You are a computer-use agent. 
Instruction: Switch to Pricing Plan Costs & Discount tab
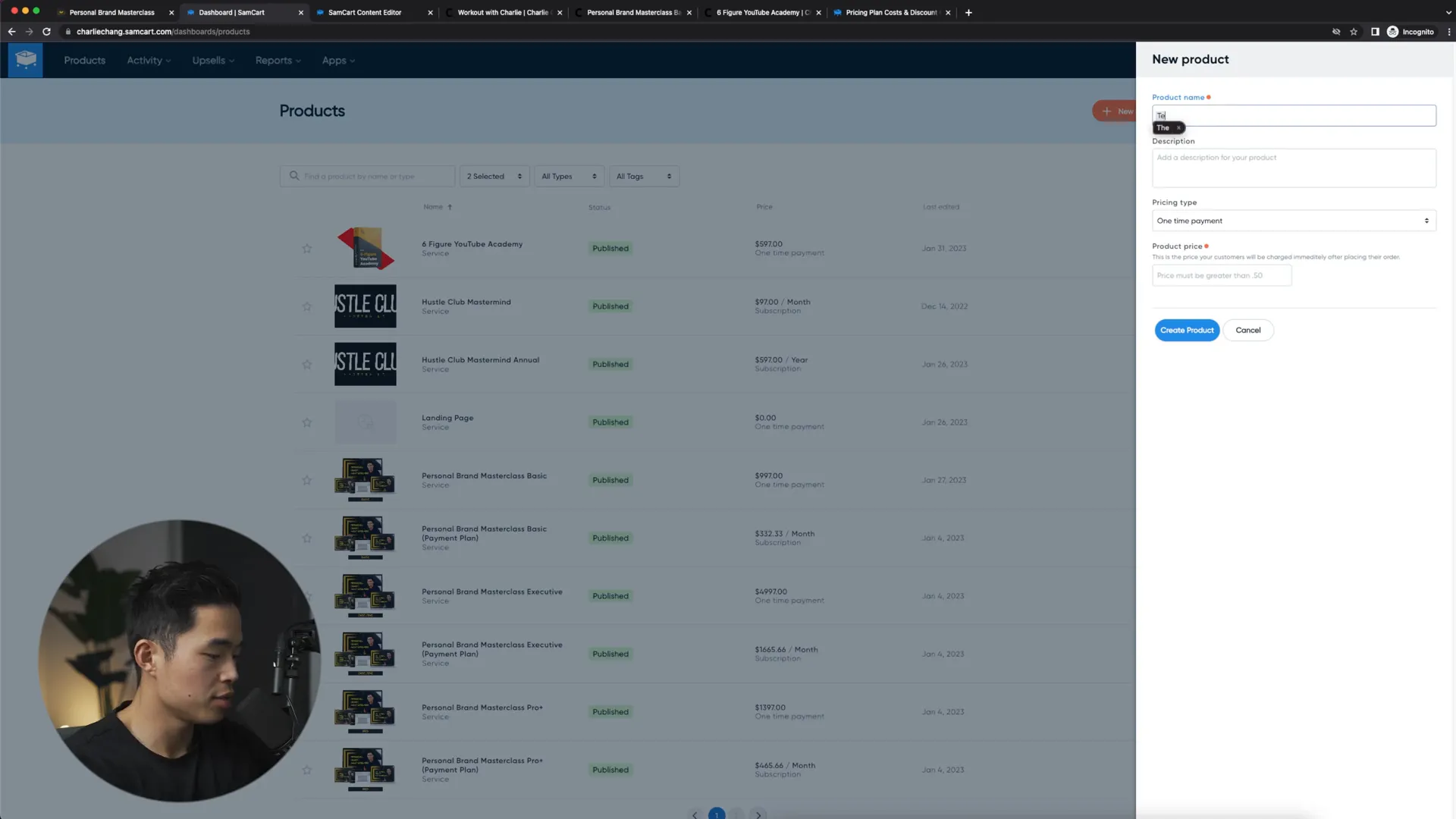click(892, 13)
